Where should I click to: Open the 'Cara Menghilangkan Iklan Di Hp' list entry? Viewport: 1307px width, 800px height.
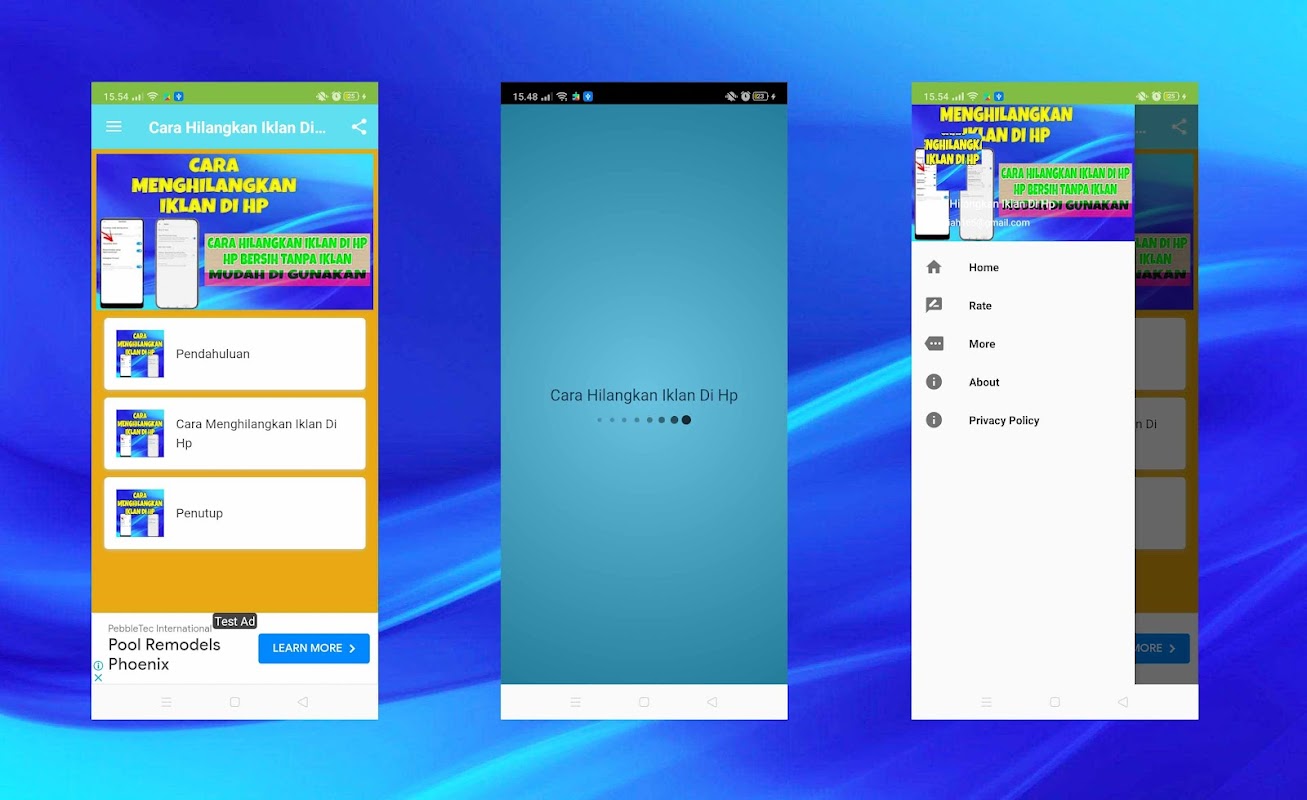coord(235,433)
